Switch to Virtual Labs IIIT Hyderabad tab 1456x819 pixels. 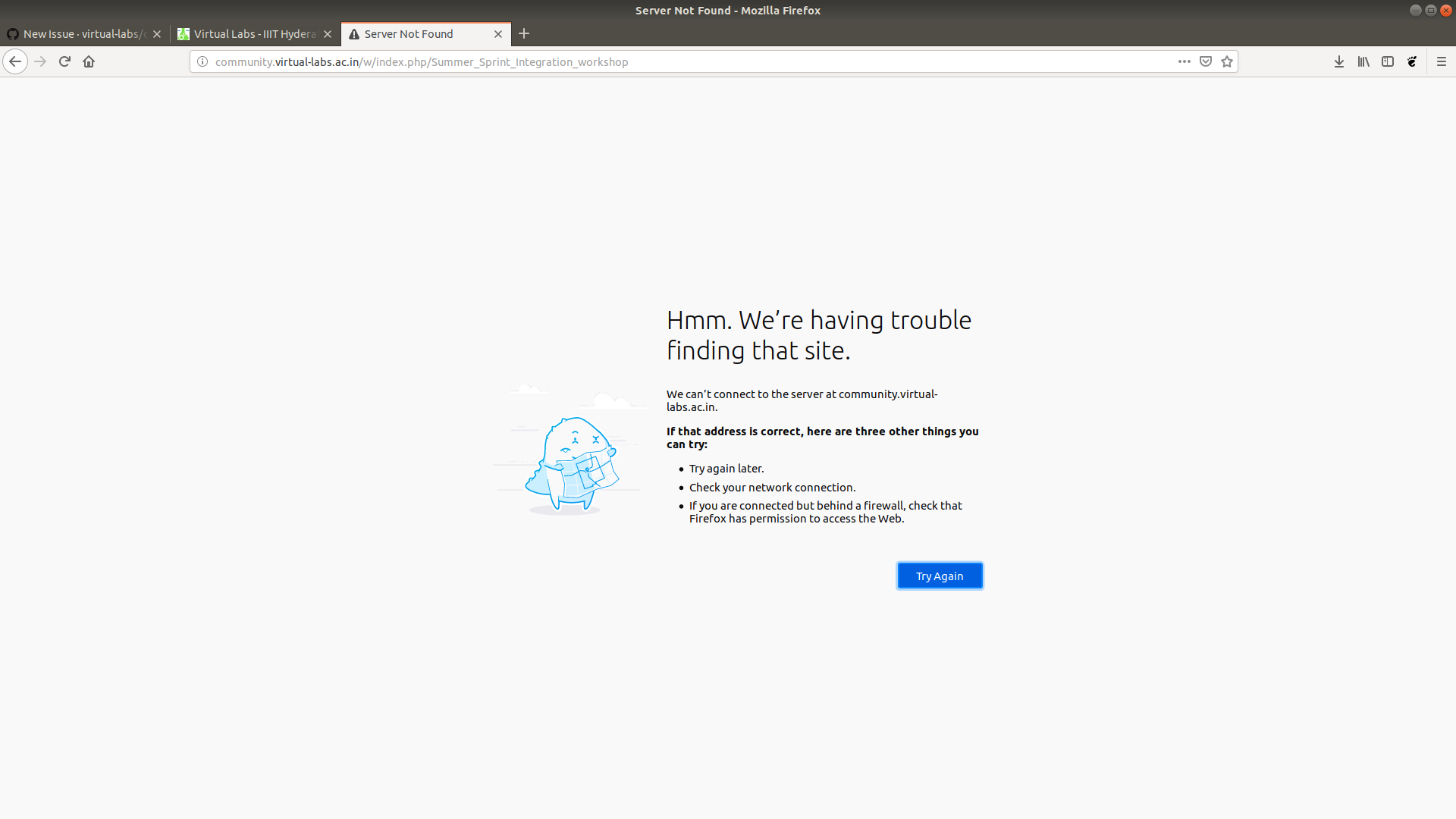(250, 34)
